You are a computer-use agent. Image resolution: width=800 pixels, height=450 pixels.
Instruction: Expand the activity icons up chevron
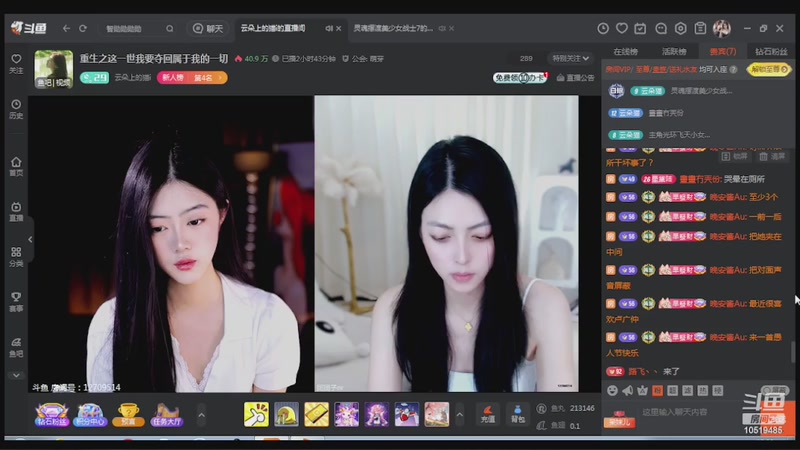[202, 415]
